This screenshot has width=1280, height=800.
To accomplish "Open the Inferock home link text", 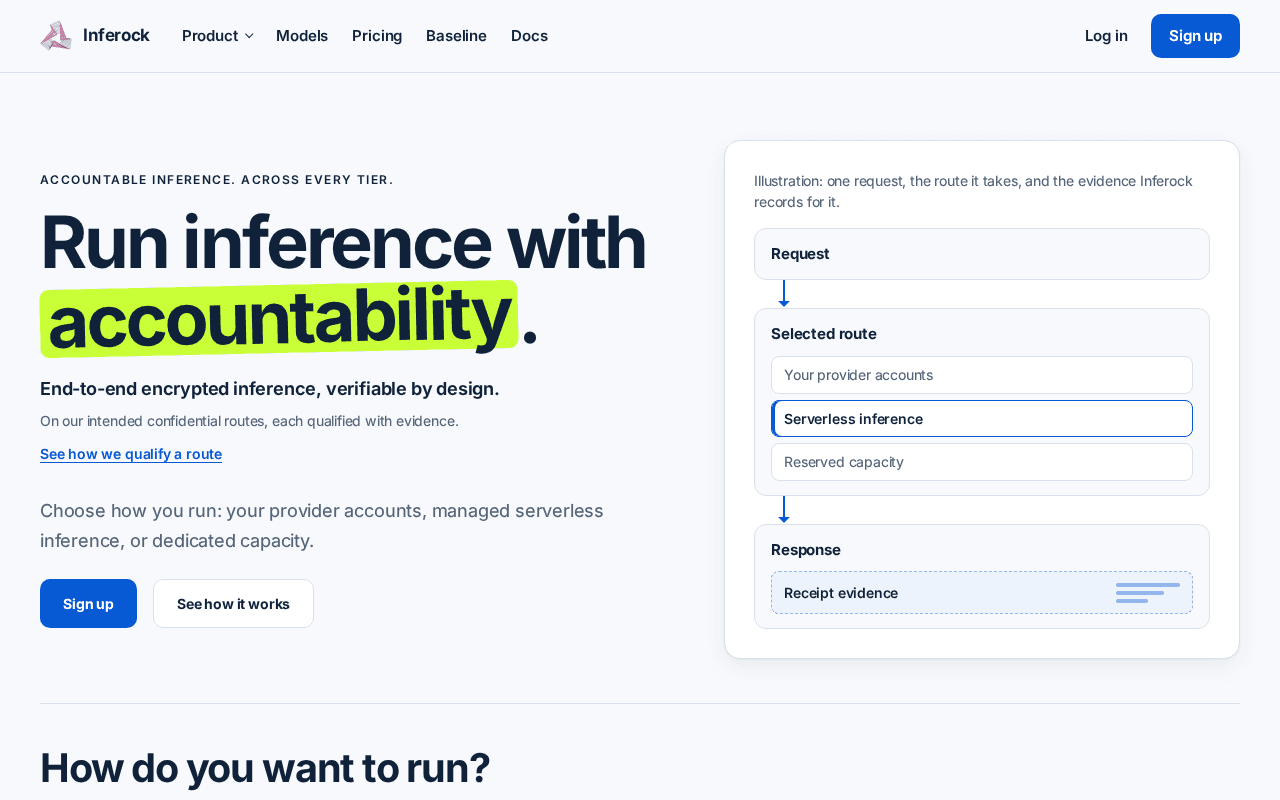I will coord(116,35).
